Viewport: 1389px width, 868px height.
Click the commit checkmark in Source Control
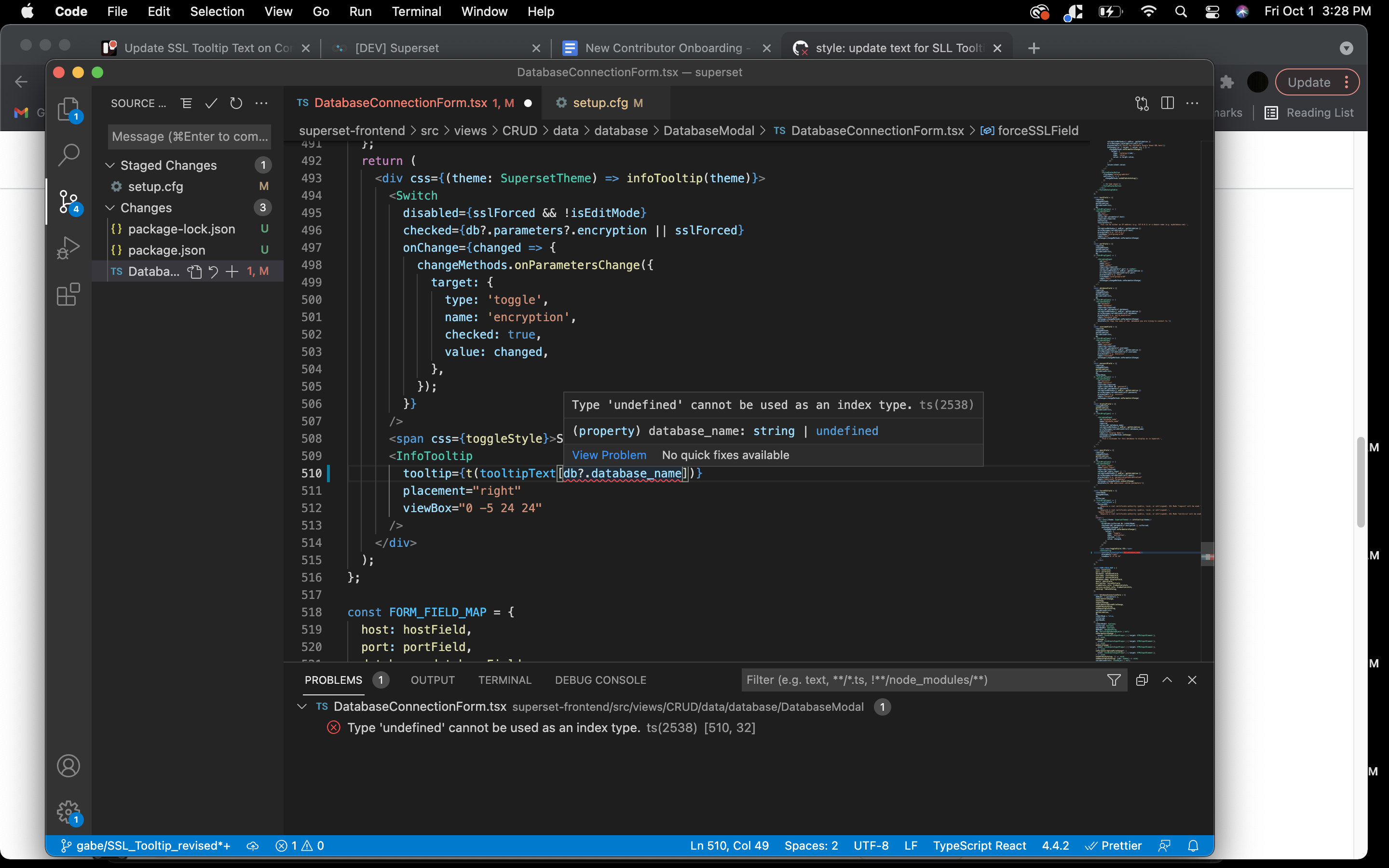point(211,103)
